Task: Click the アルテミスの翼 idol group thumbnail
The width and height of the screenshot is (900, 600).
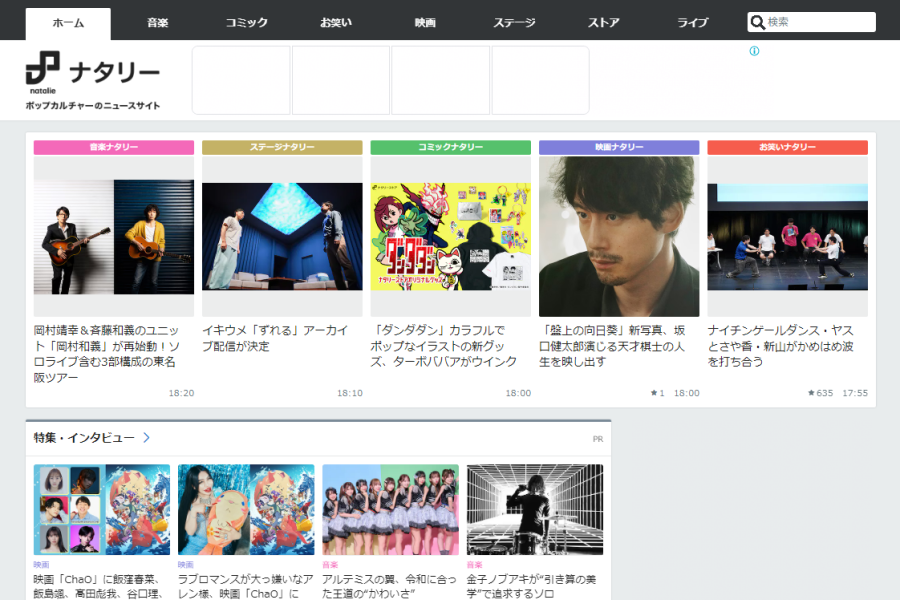Action: [x=390, y=509]
